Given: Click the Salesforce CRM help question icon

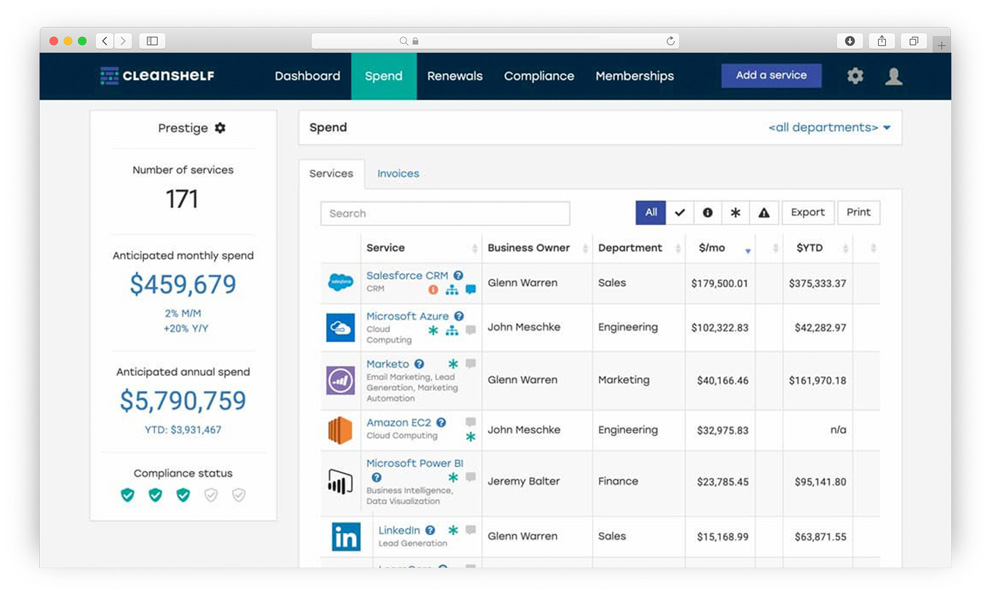Looking at the screenshot, I should click(x=458, y=275).
